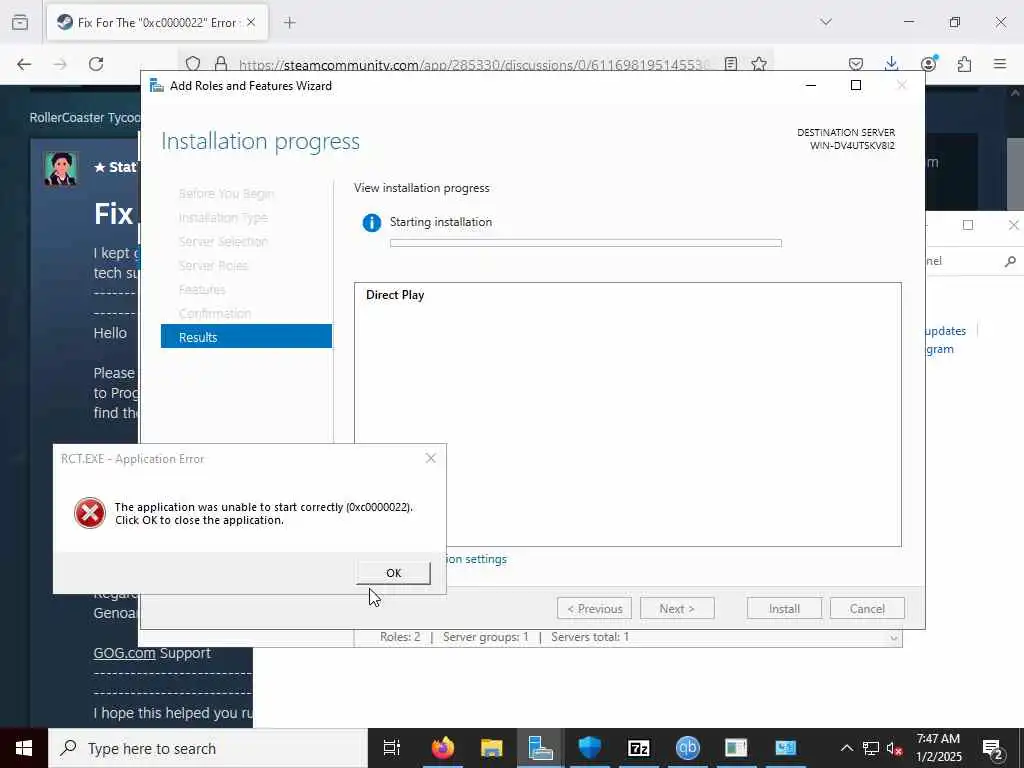The height and width of the screenshot is (768, 1024).
Task: Click Confirmation step in wizard sidebar
Action: 216,313
